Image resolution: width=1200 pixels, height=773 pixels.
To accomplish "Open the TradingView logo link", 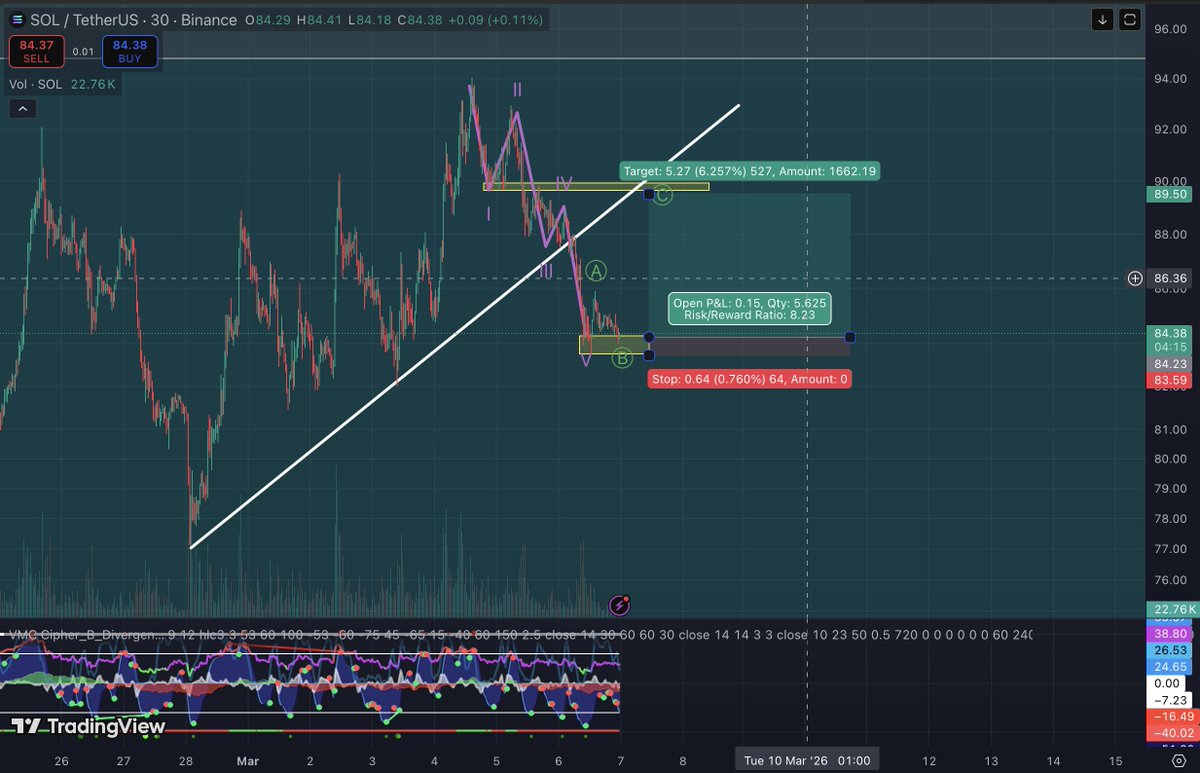I will (x=88, y=727).
